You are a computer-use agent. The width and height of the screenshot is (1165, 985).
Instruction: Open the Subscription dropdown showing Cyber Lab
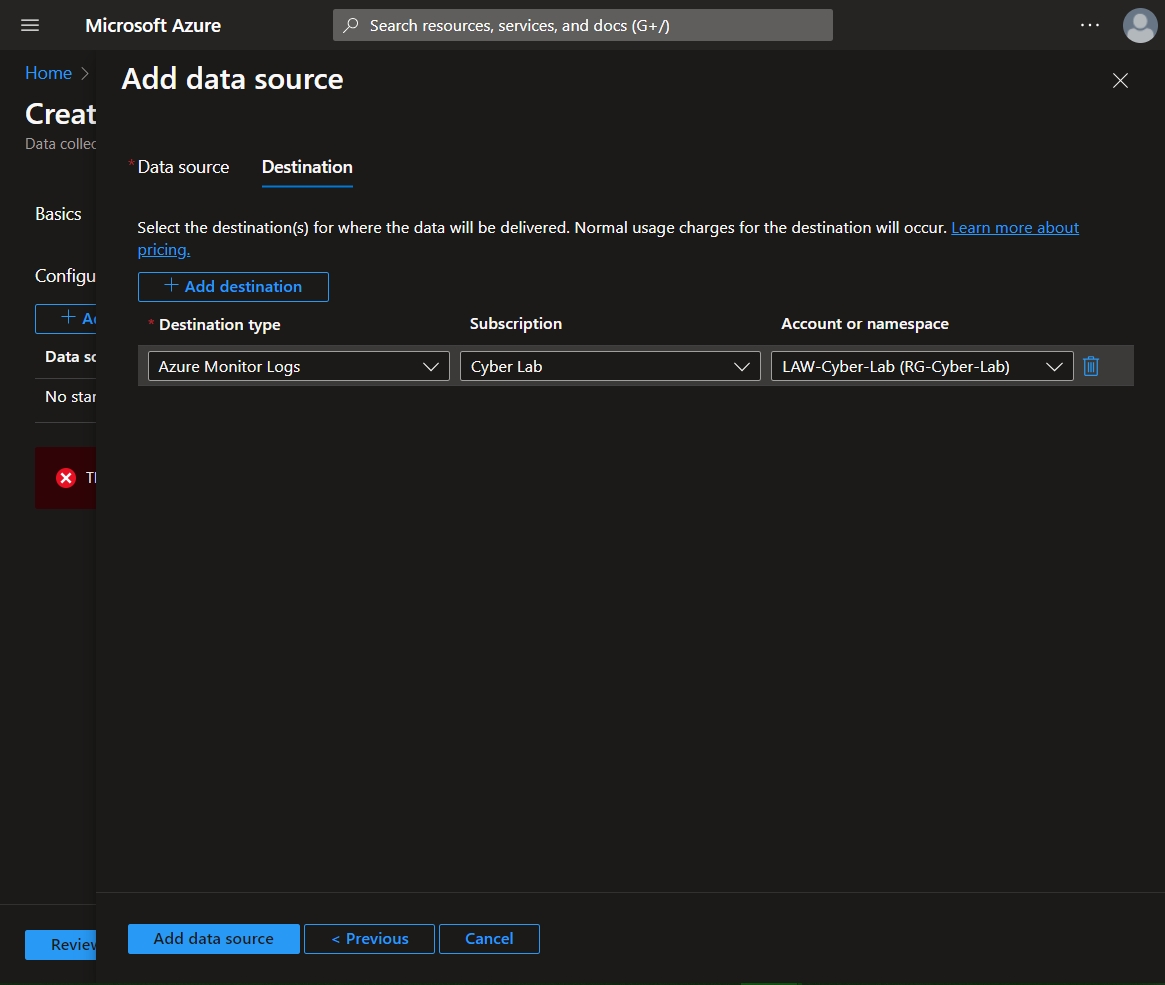pyautogui.click(x=610, y=366)
